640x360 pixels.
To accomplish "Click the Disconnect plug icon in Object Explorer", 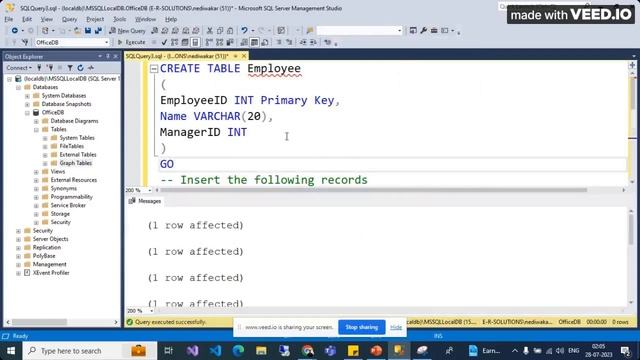I will pos(50,68).
